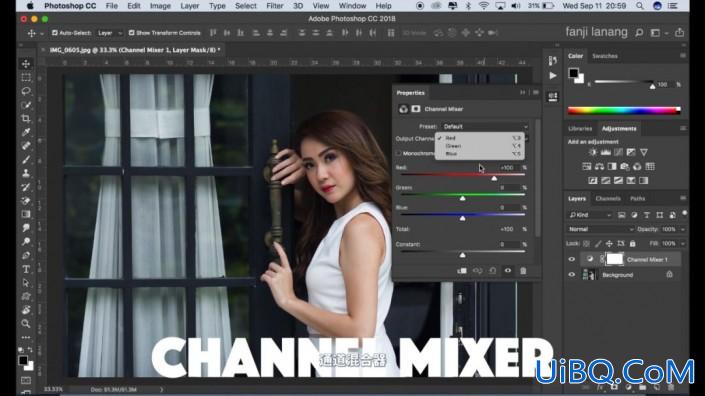The height and width of the screenshot is (396, 705).
Task: Toggle Lock transparent pixels button
Action: click(x=586, y=244)
